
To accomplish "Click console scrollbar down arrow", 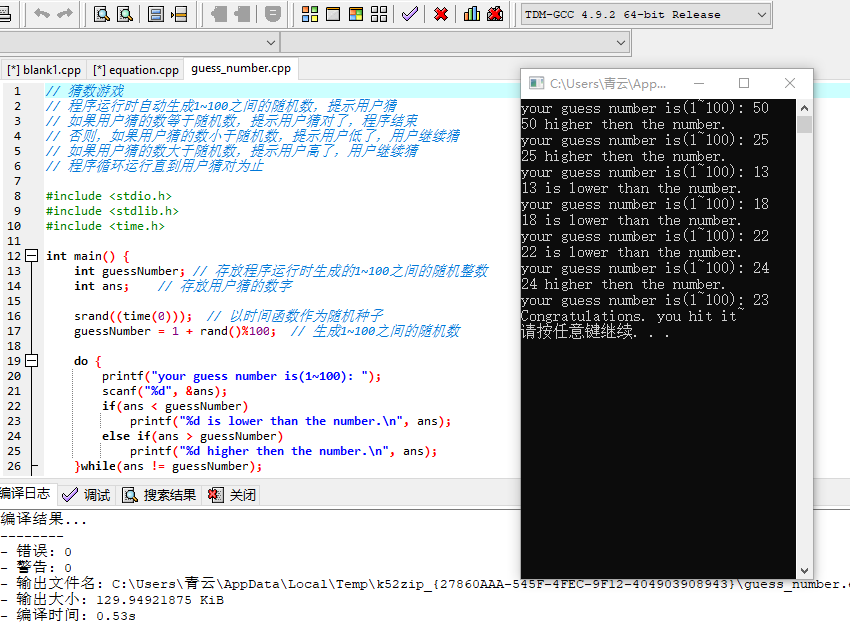I will pos(804,571).
